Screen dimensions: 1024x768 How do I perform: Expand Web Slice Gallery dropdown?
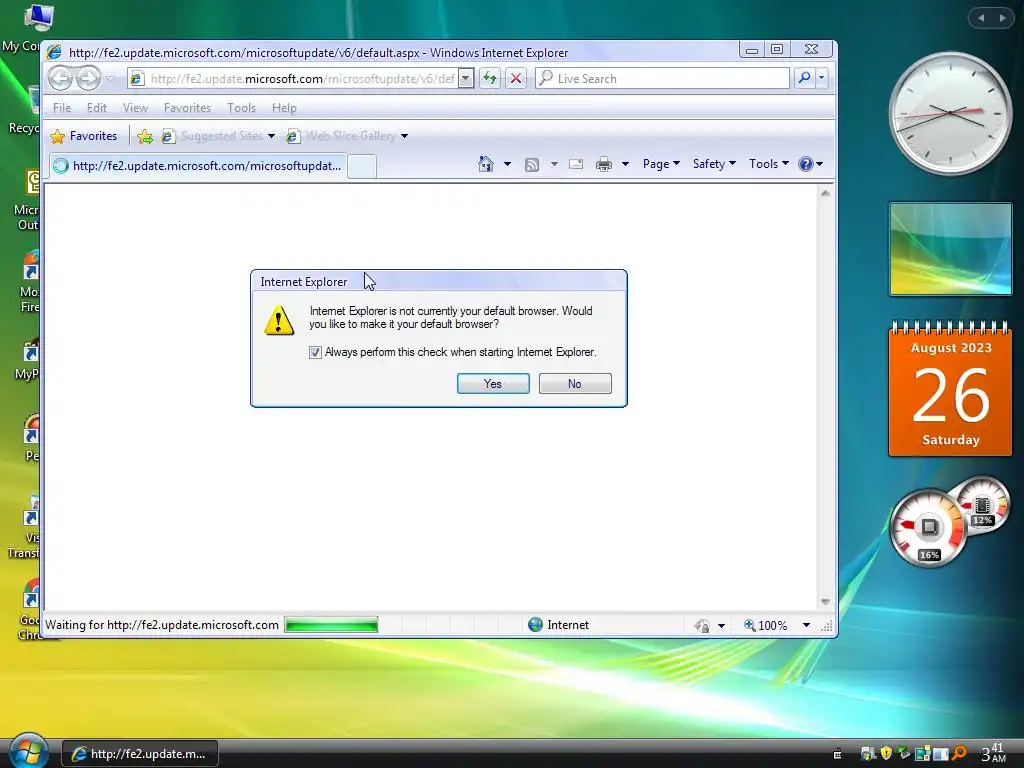click(404, 136)
